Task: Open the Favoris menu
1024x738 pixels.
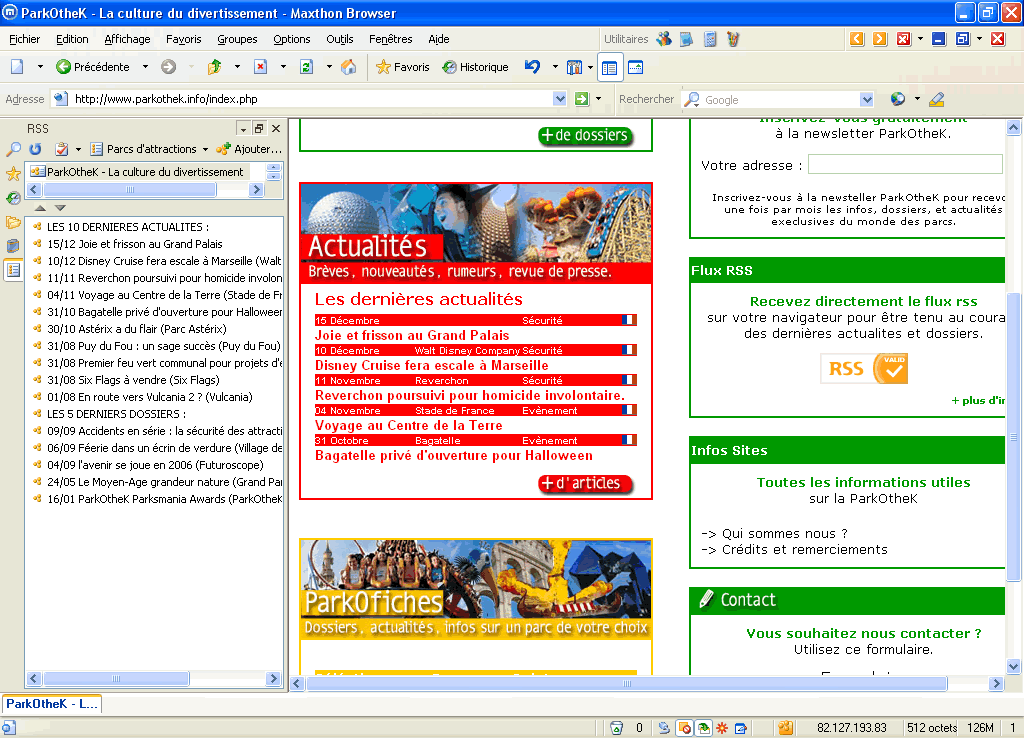Action: (x=183, y=39)
